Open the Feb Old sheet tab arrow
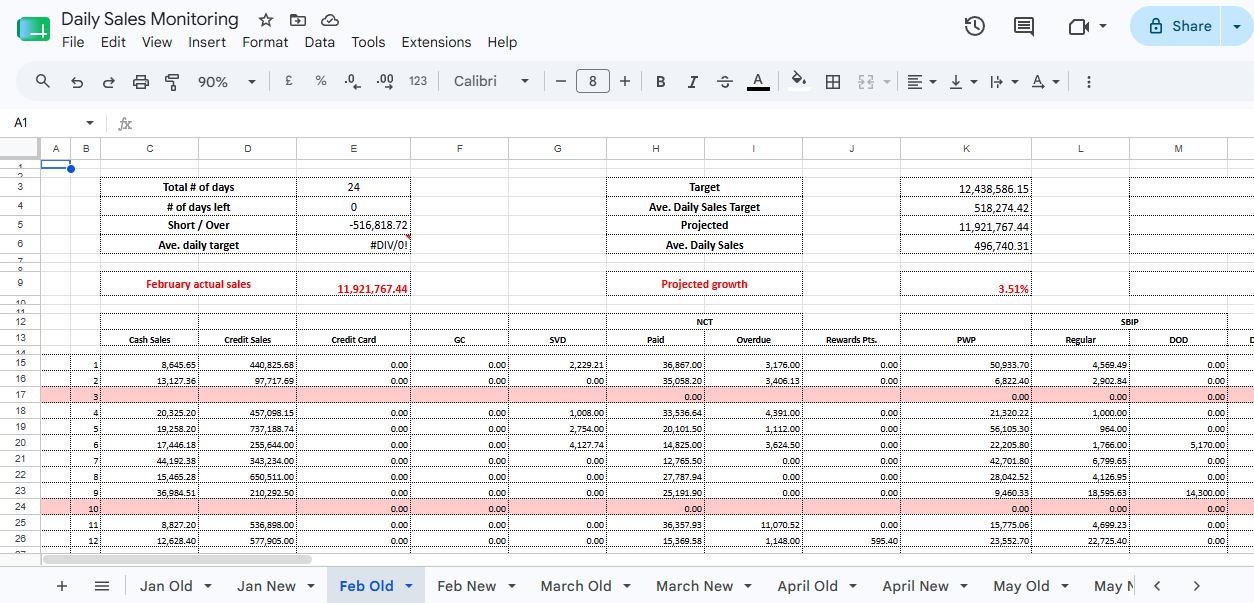The height and width of the screenshot is (603, 1254). pos(409,586)
